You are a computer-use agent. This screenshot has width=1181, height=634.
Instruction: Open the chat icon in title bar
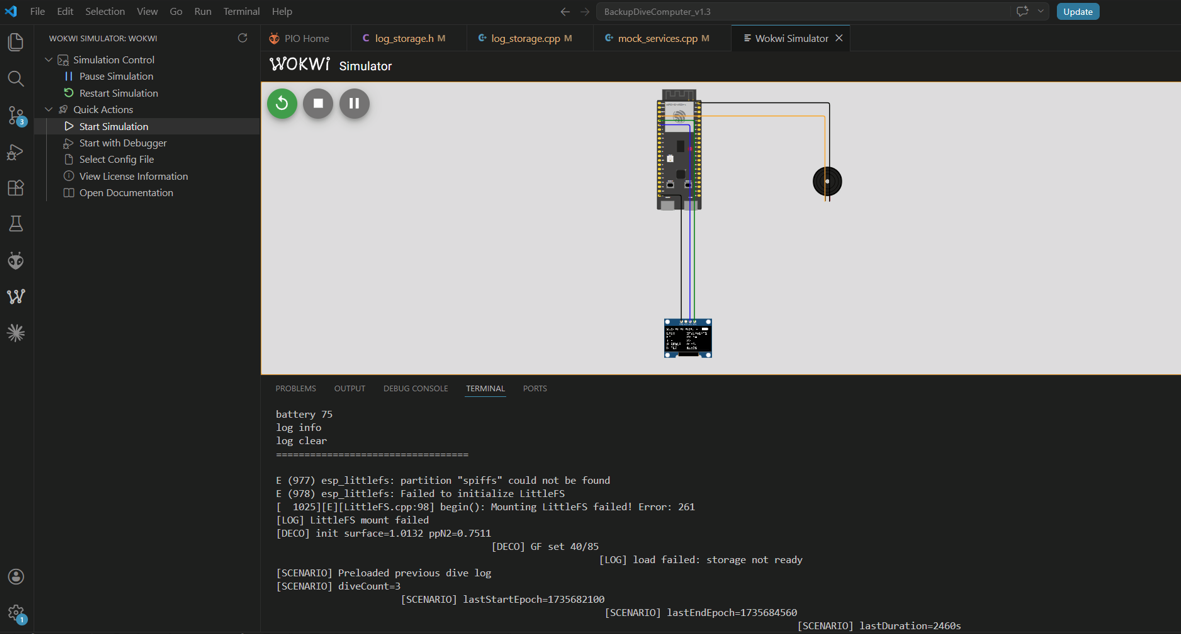[x=1022, y=11]
